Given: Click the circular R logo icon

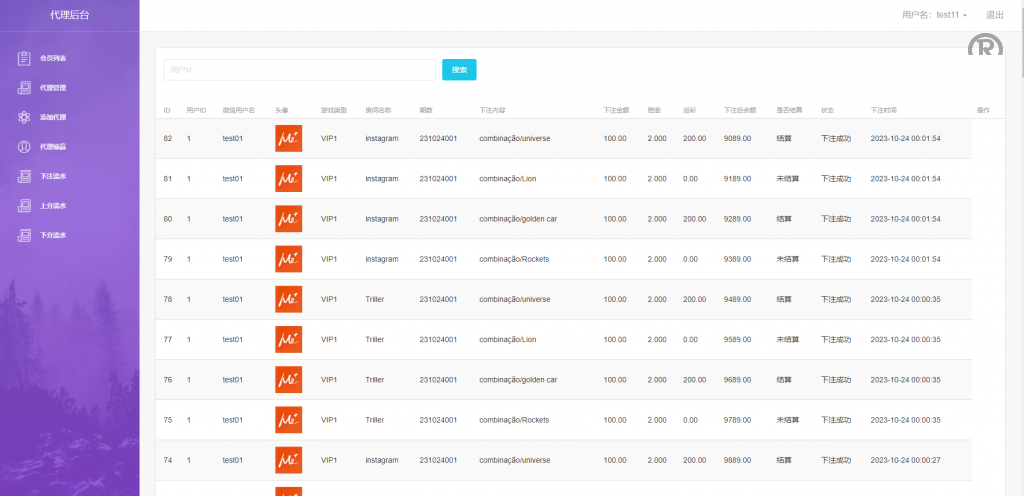Looking at the screenshot, I should point(985,47).
